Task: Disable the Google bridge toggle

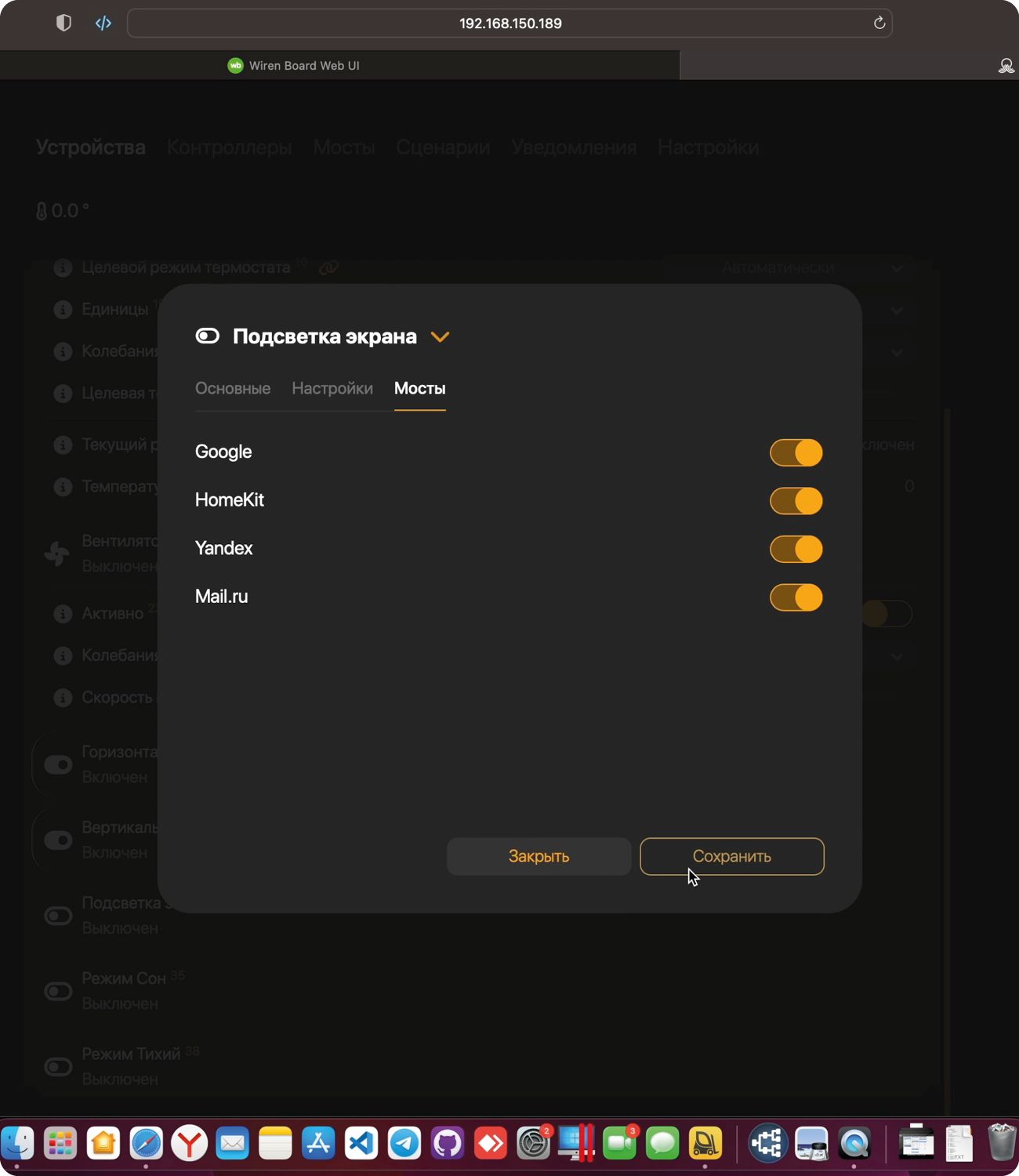Action: (796, 452)
